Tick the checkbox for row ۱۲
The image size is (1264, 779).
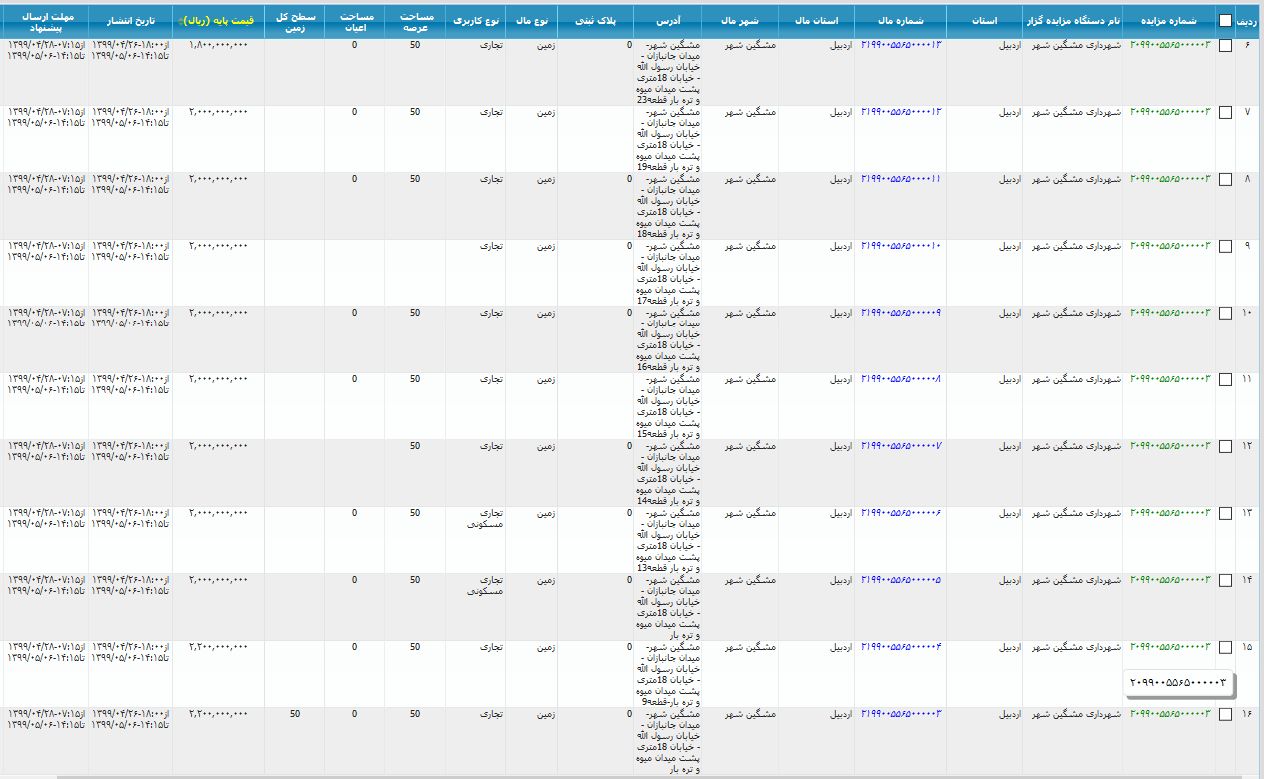point(1225,446)
